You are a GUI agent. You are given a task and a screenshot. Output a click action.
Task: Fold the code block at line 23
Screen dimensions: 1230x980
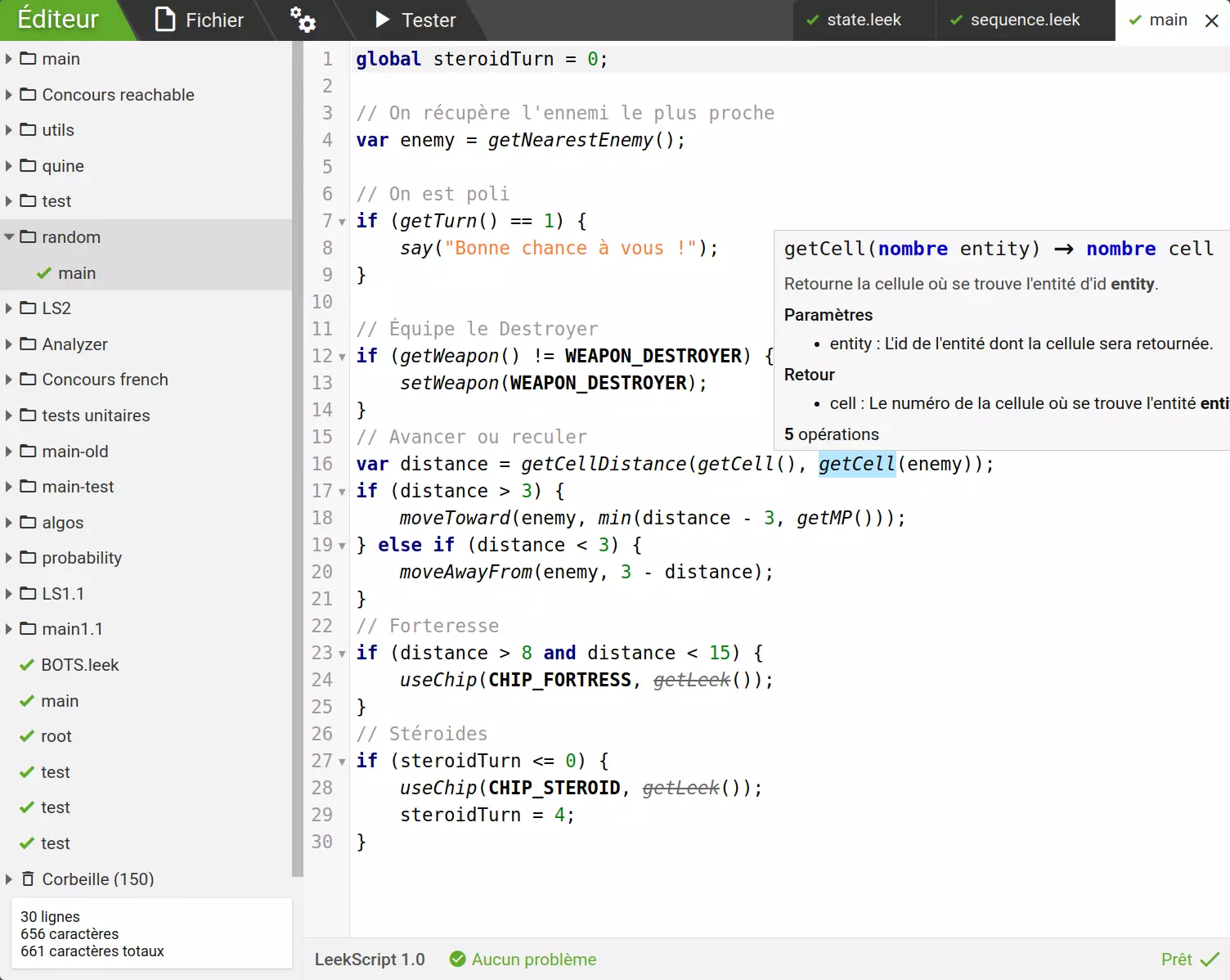pyautogui.click(x=342, y=654)
